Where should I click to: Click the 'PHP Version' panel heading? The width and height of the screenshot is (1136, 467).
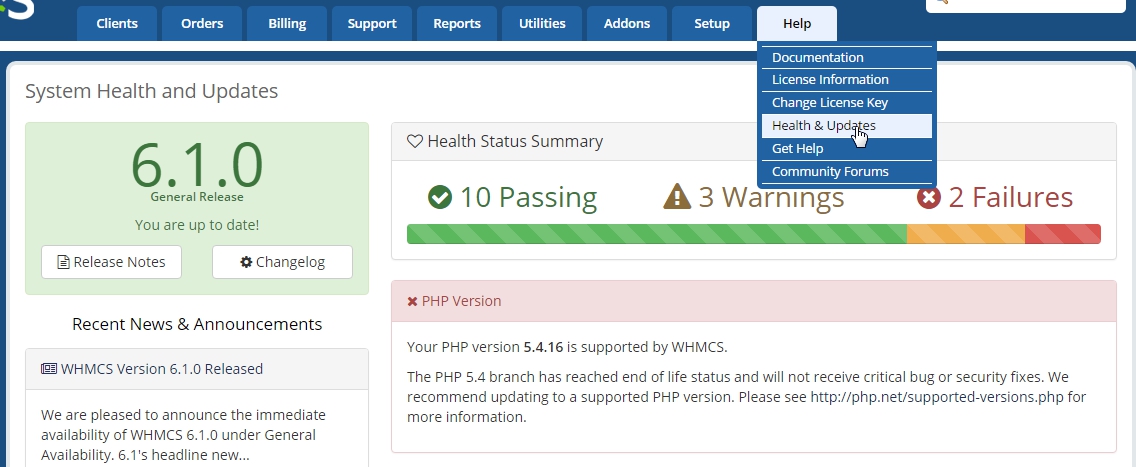click(x=462, y=301)
